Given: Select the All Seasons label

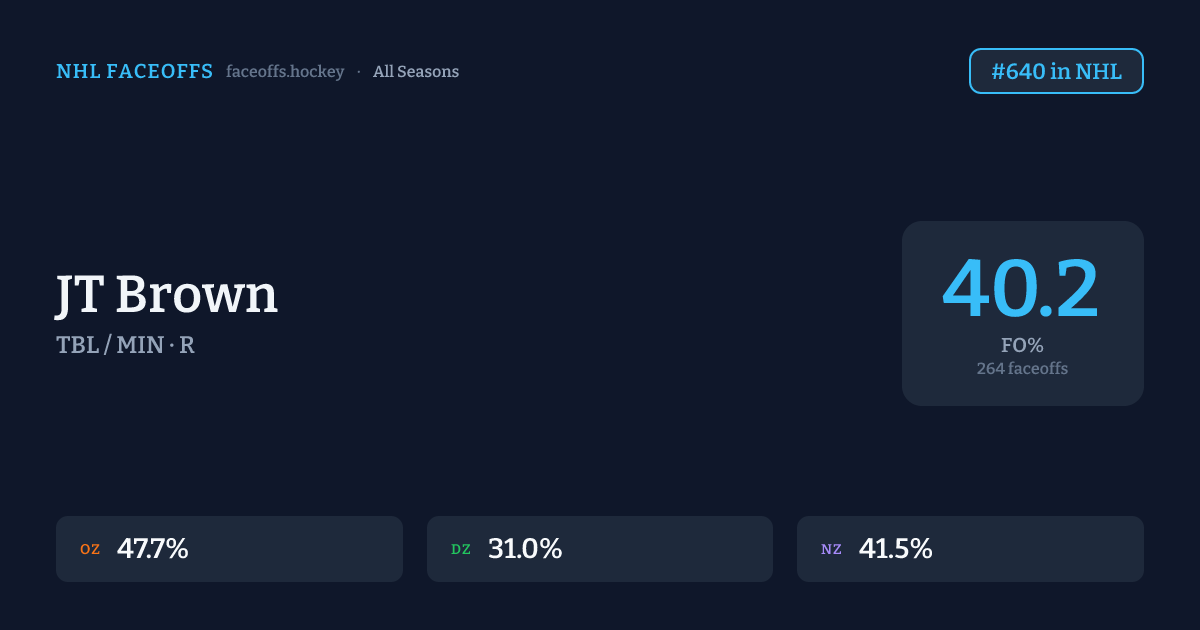Looking at the screenshot, I should (416, 72).
